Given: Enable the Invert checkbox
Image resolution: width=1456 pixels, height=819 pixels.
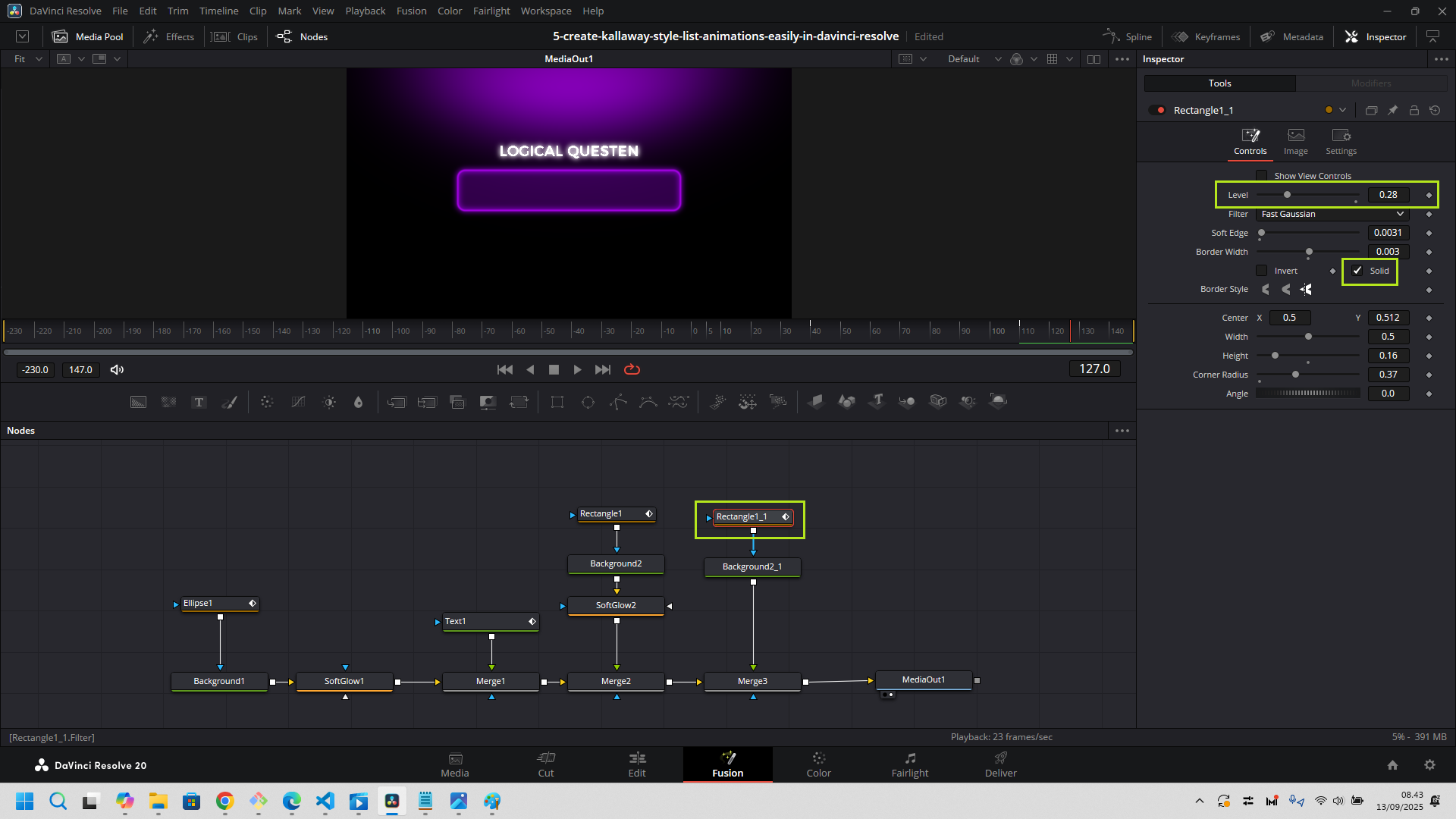Looking at the screenshot, I should click(1262, 271).
